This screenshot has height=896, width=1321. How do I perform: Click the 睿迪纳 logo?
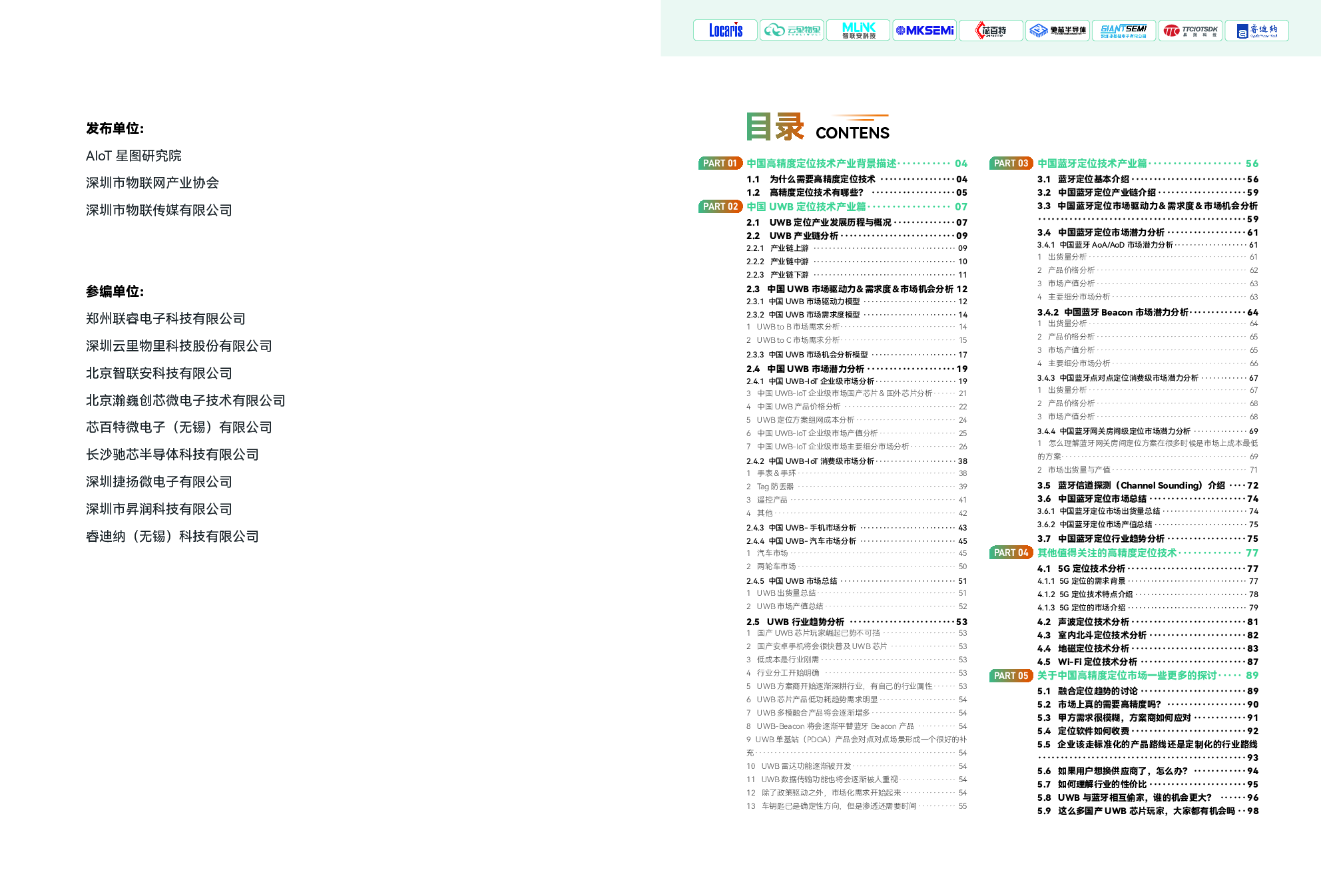coord(1257,30)
